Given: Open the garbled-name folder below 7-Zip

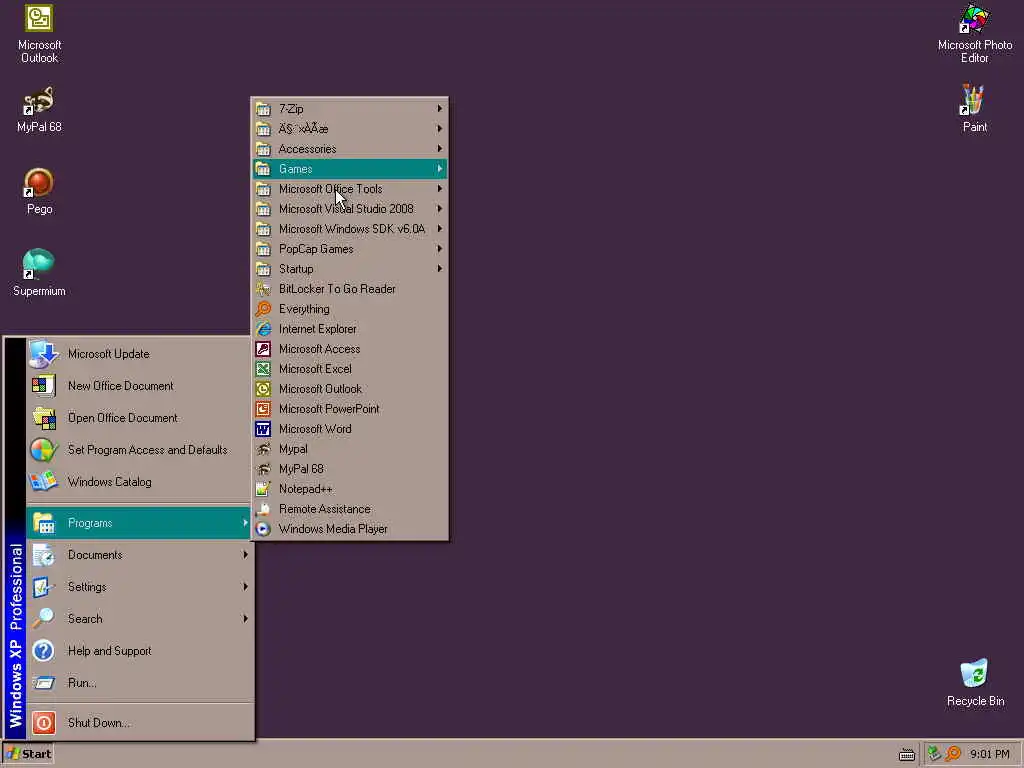Looking at the screenshot, I should point(350,129).
